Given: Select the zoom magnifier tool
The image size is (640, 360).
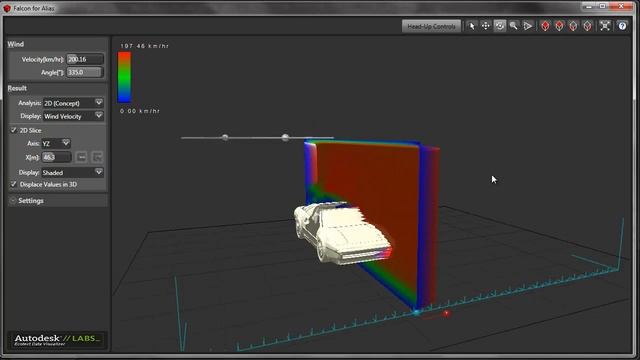Looking at the screenshot, I should click(x=513, y=26).
